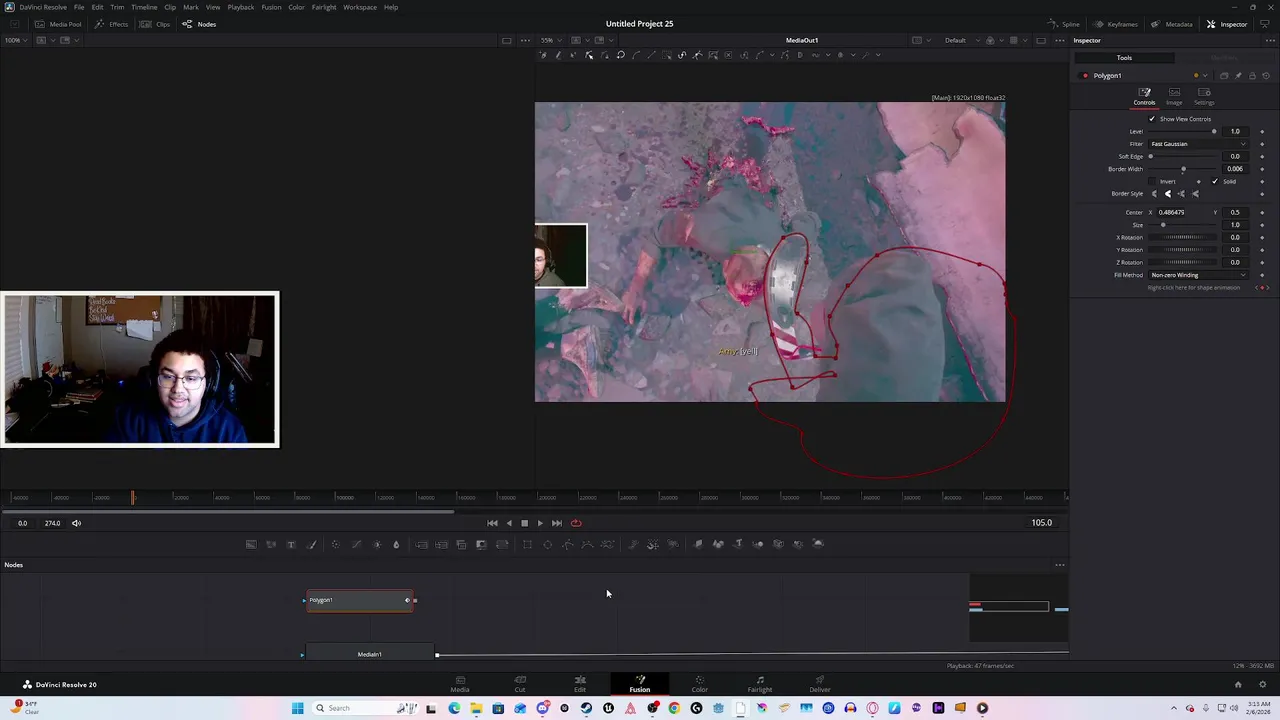This screenshot has width=1280, height=720.
Task: Pin the Polygon1 inspector controls
Action: click(x=1238, y=76)
